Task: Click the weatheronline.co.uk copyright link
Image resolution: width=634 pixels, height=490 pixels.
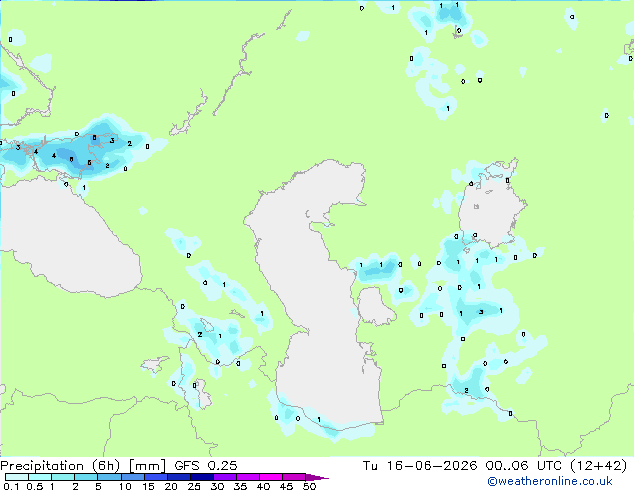Action: point(549,481)
